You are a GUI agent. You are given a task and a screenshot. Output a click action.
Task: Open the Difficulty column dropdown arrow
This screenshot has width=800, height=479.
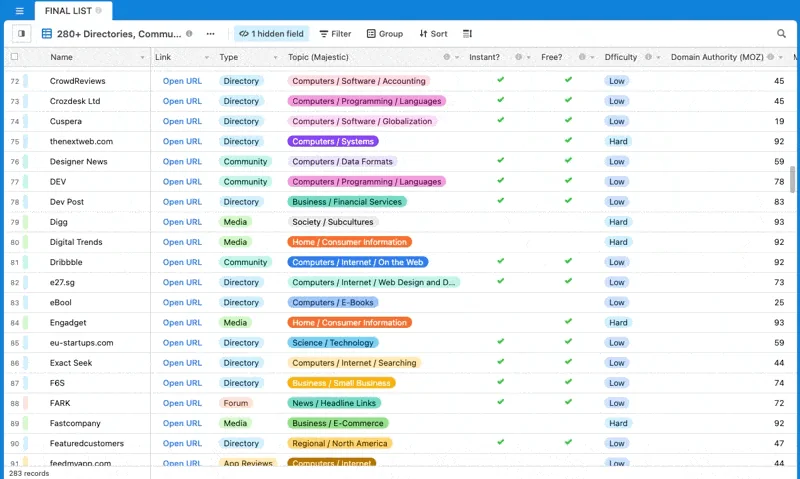pyautogui.click(x=658, y=58)
